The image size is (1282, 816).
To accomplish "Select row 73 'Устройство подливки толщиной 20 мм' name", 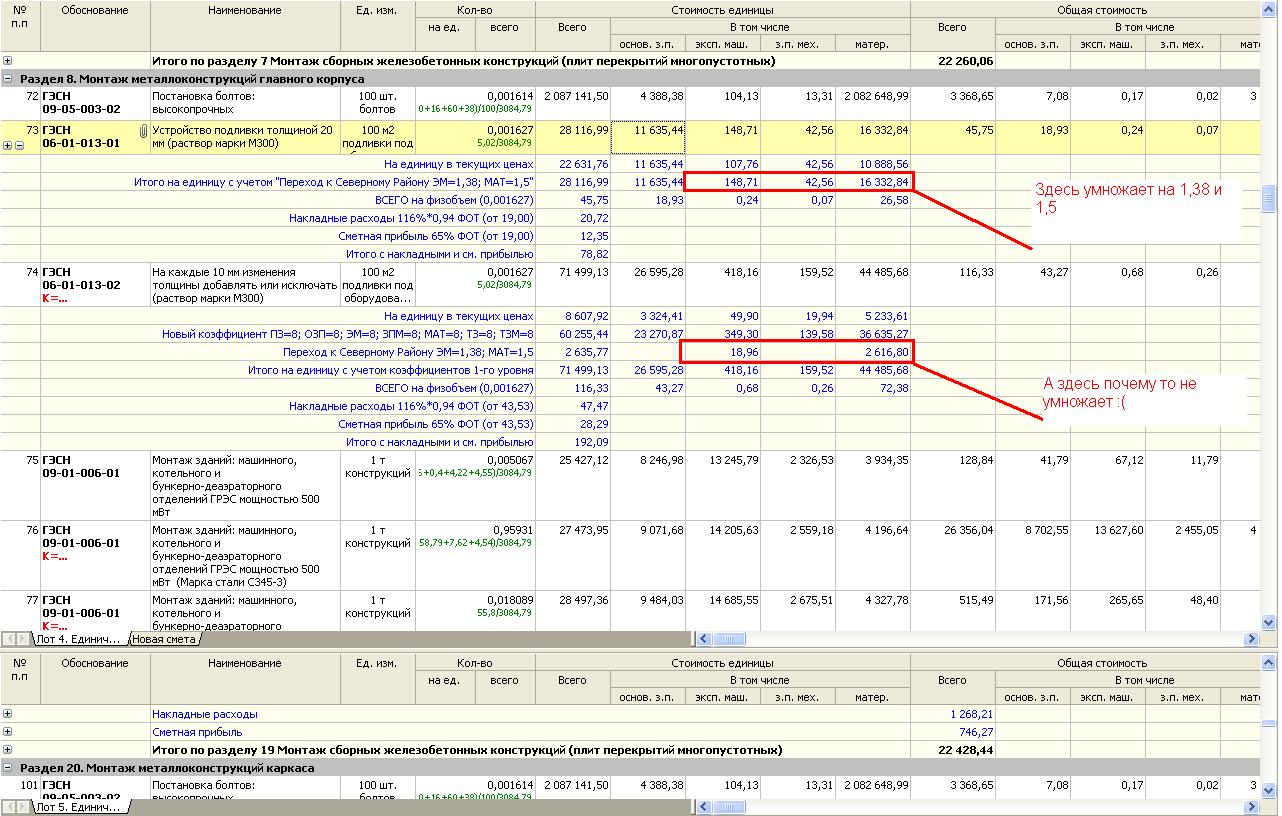I will click(242, 137).
